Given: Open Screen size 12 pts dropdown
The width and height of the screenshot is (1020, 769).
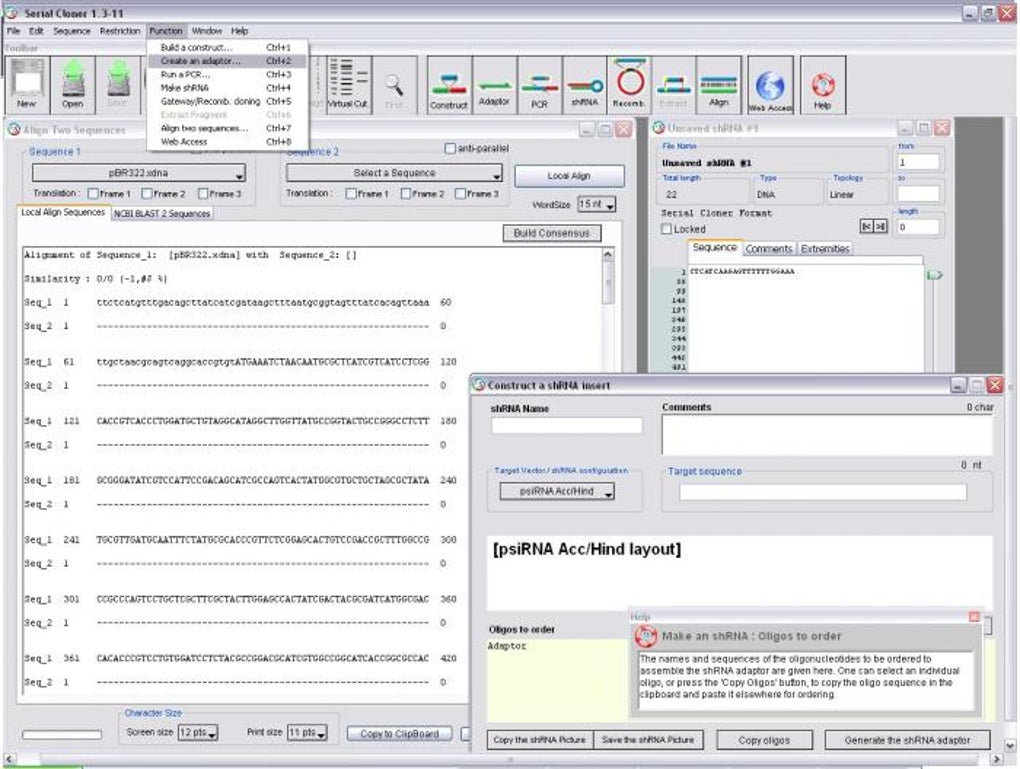Looking at the screenshot, I should 197,733.
